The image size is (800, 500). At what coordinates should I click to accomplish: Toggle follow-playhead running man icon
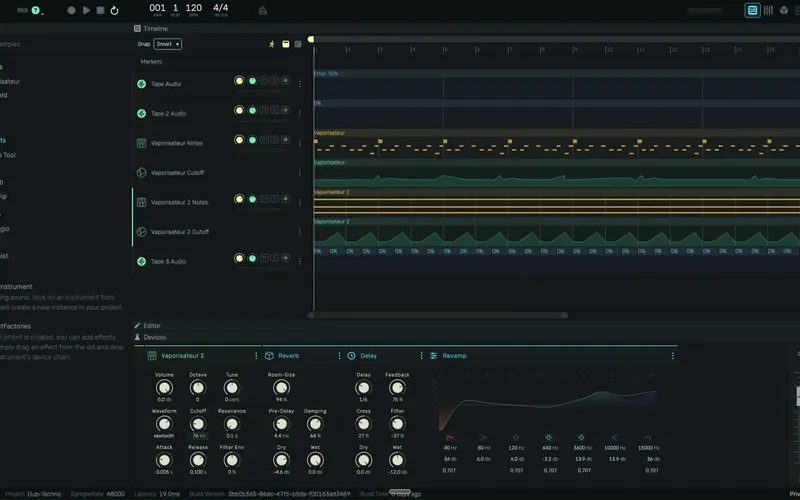pyautogui.click(x=272, y=44)
